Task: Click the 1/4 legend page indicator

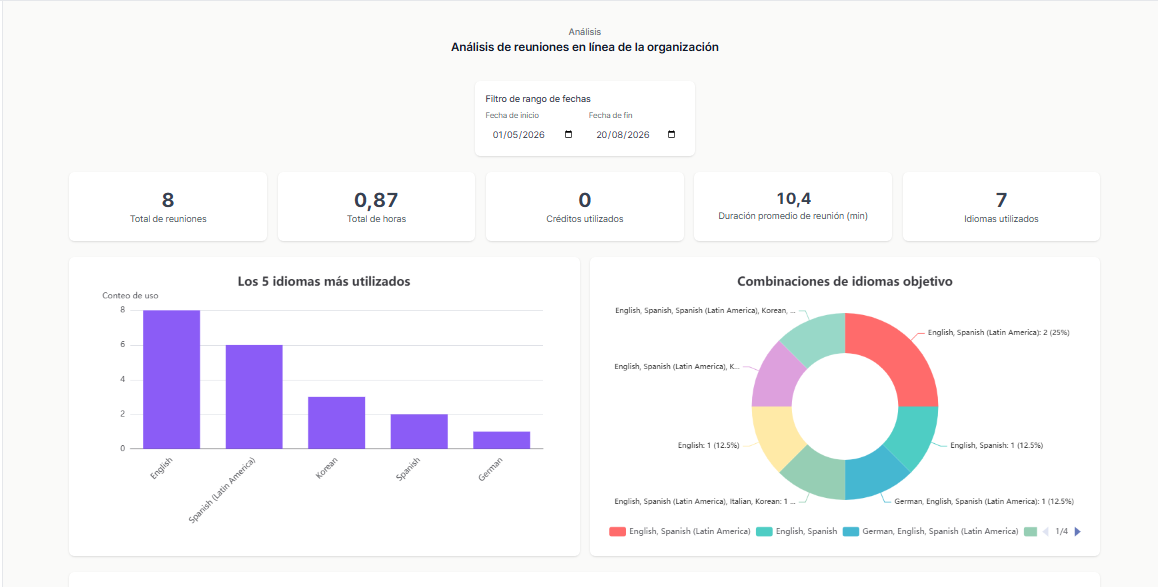Action: [x=1061, y=531]
